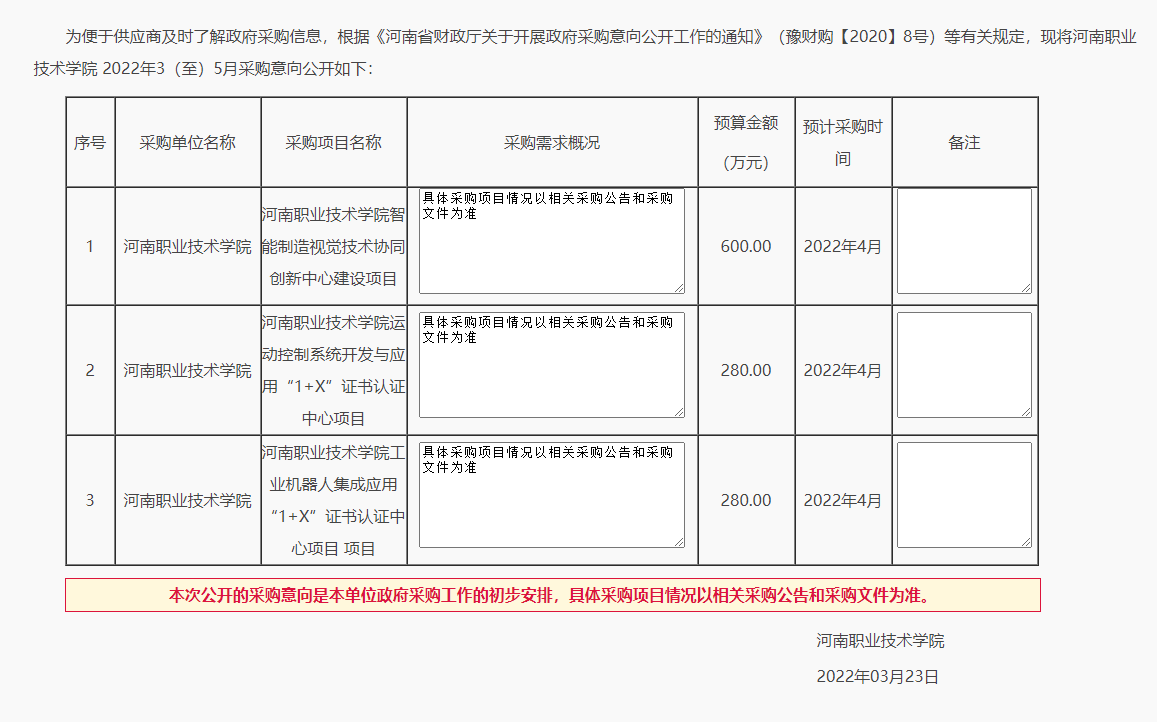Click the 预计采购时间 column header
This screenshot has width=1157, height=722.
843,142
